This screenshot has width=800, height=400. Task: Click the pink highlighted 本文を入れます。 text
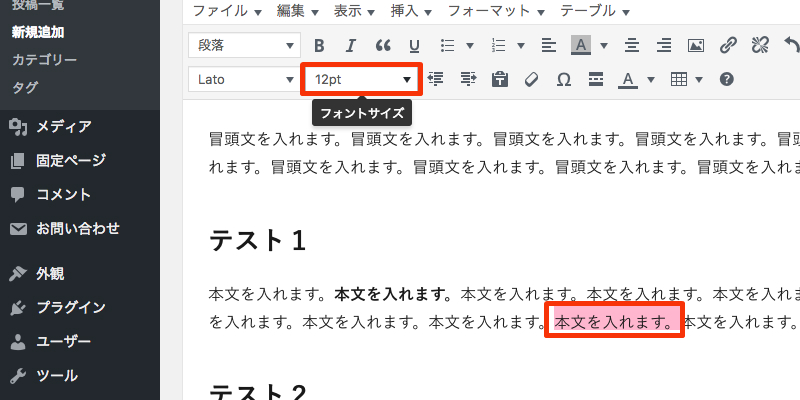coord(614,321)
